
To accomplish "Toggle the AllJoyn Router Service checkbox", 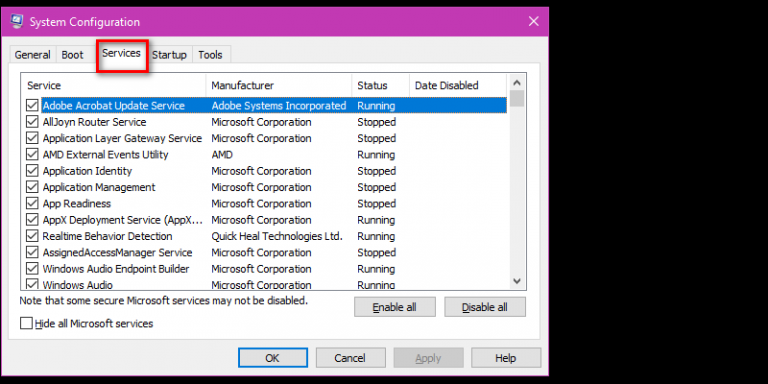I will [32, 122].
